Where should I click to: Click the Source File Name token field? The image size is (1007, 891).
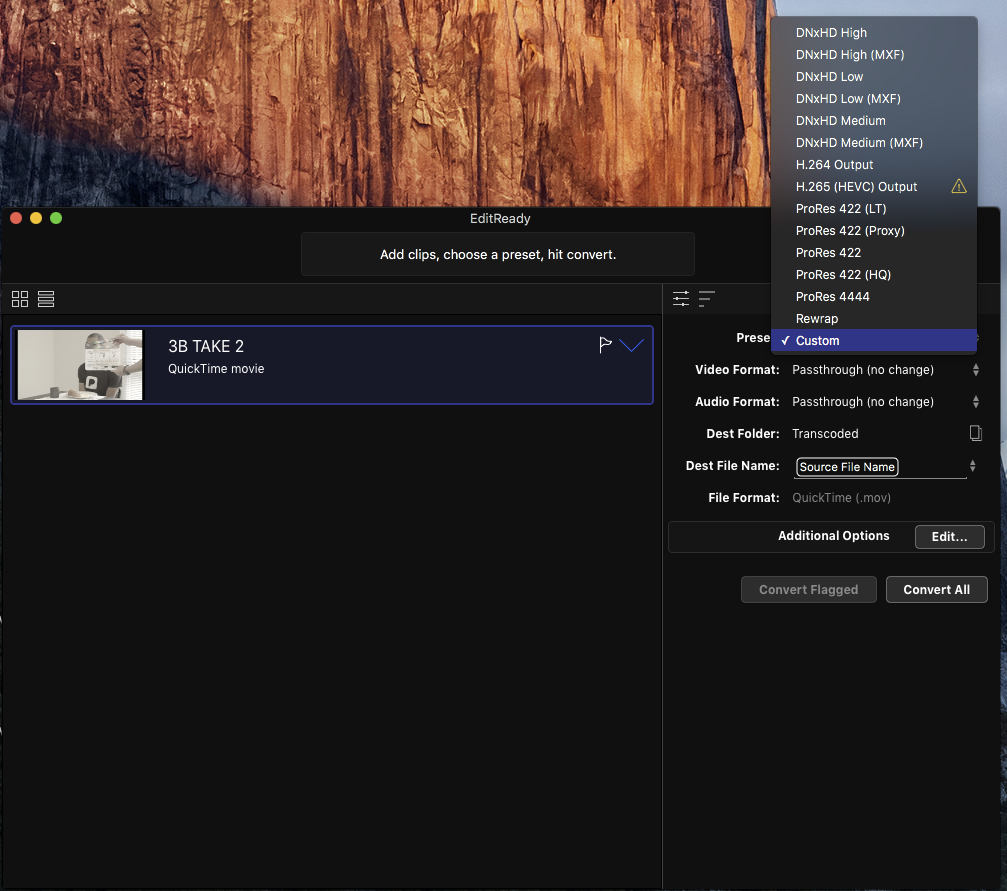pos(847,467)
